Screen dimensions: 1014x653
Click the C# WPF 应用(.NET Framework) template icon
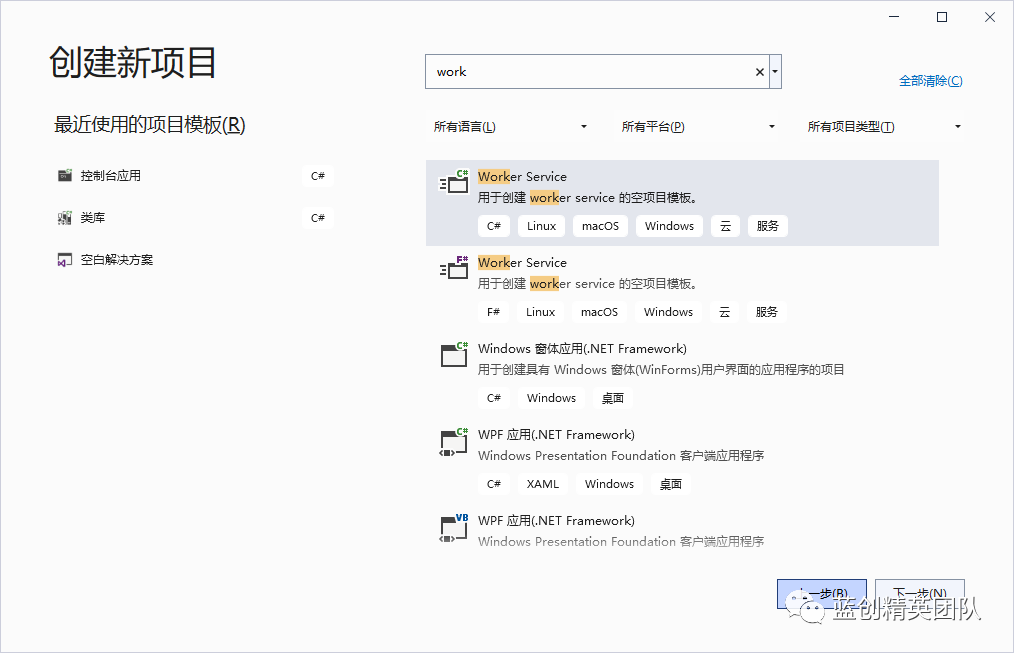453,444
